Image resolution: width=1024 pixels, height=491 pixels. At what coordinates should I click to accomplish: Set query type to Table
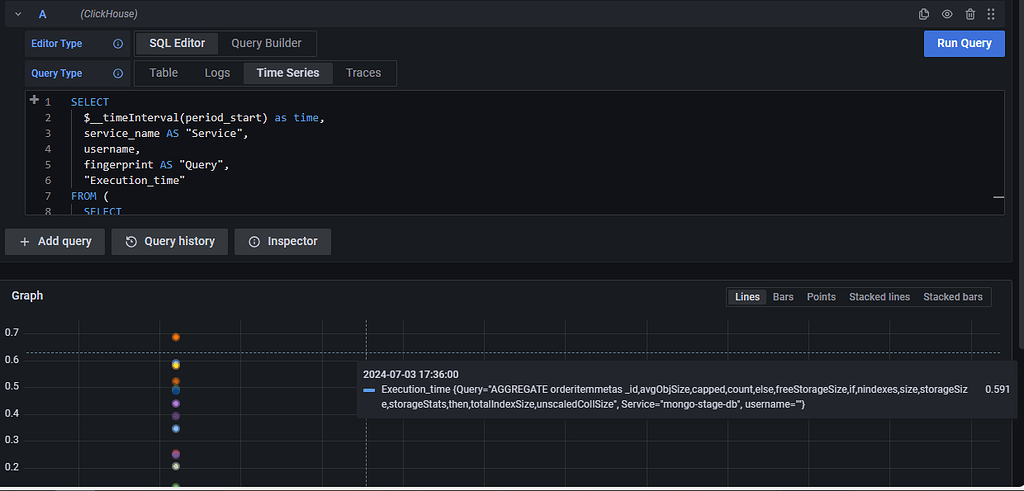click(163, 73)
